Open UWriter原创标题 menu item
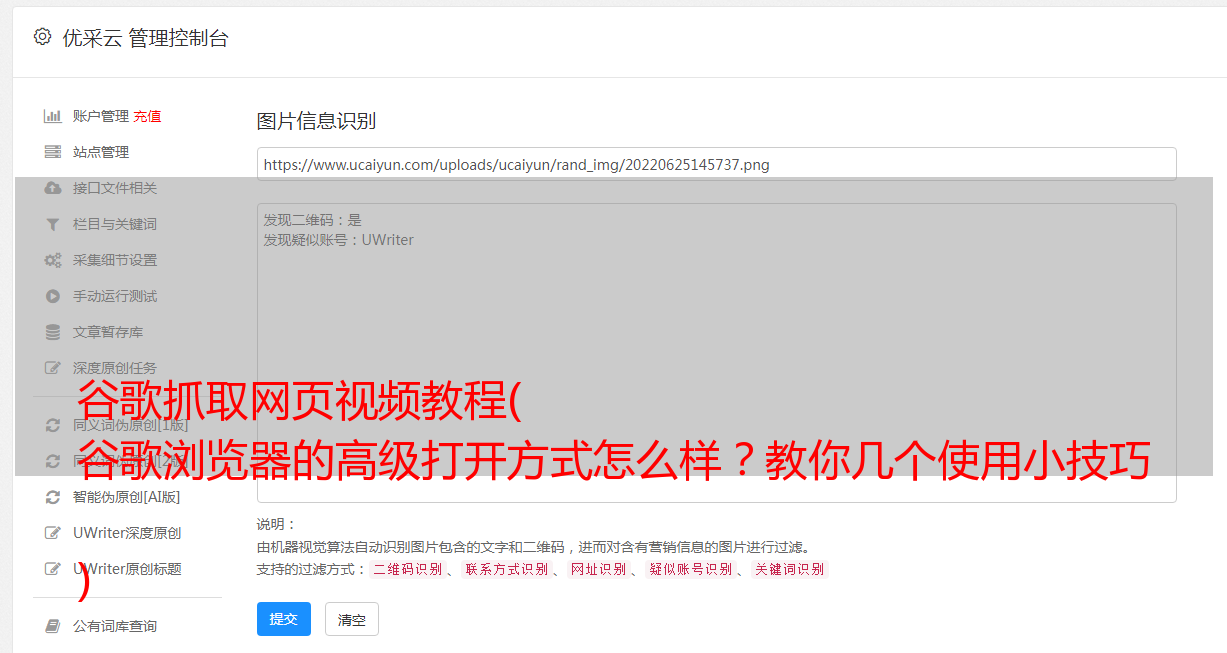 (127, 569)
